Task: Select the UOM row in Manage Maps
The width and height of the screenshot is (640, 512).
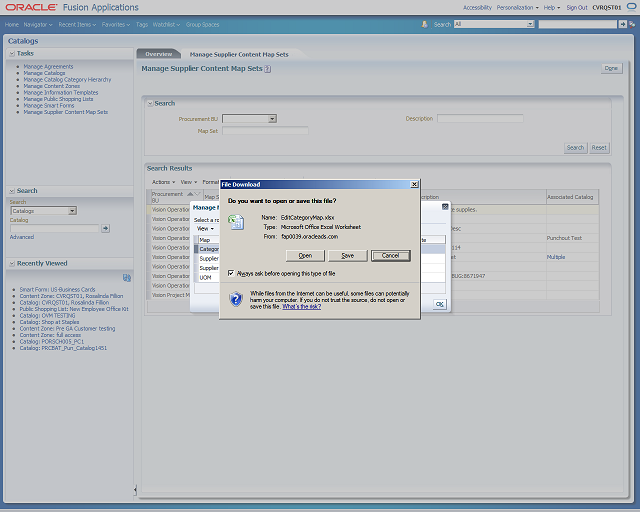Action: pyautogui.click(x=205, y=278)
